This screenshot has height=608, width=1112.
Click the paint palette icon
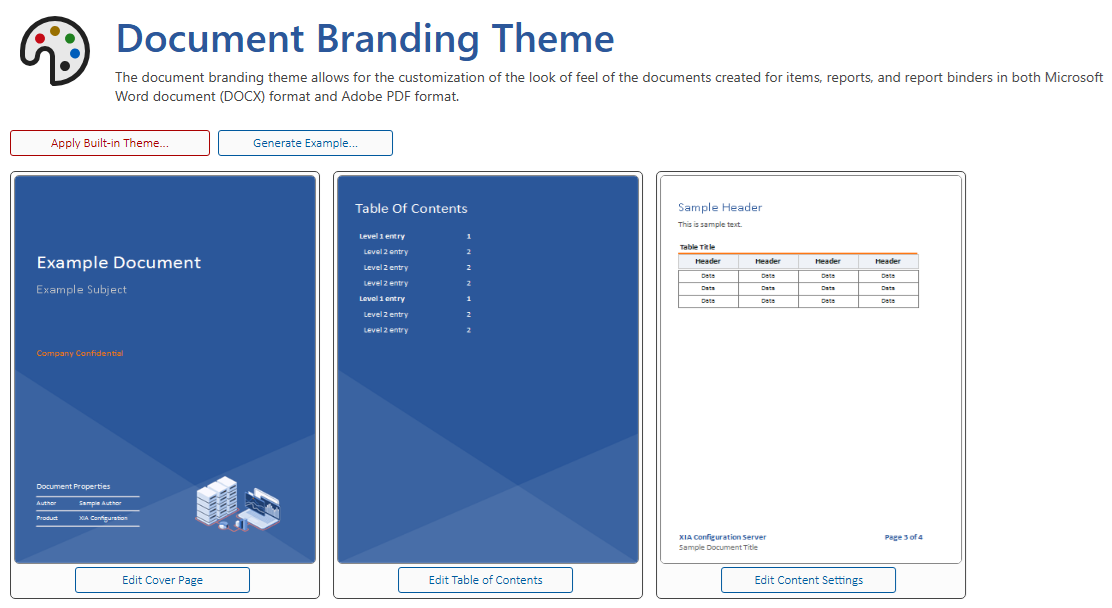(55, 50)
